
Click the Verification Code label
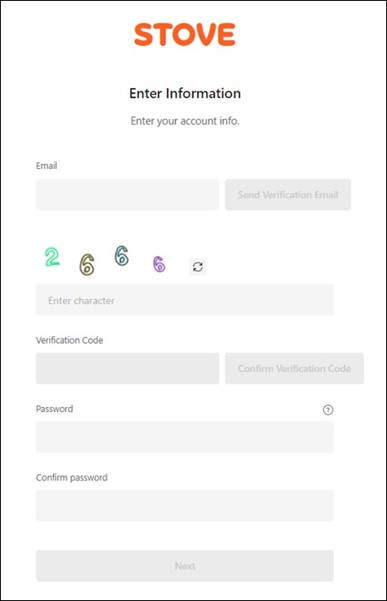tap(69, 340)
